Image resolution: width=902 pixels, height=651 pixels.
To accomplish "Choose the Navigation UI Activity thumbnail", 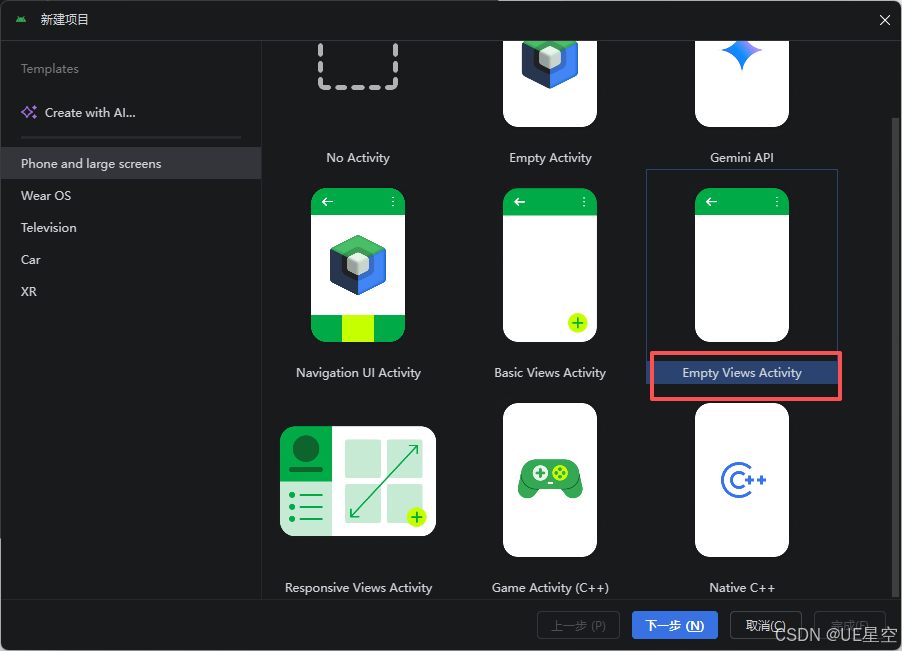I will [358, 265].
